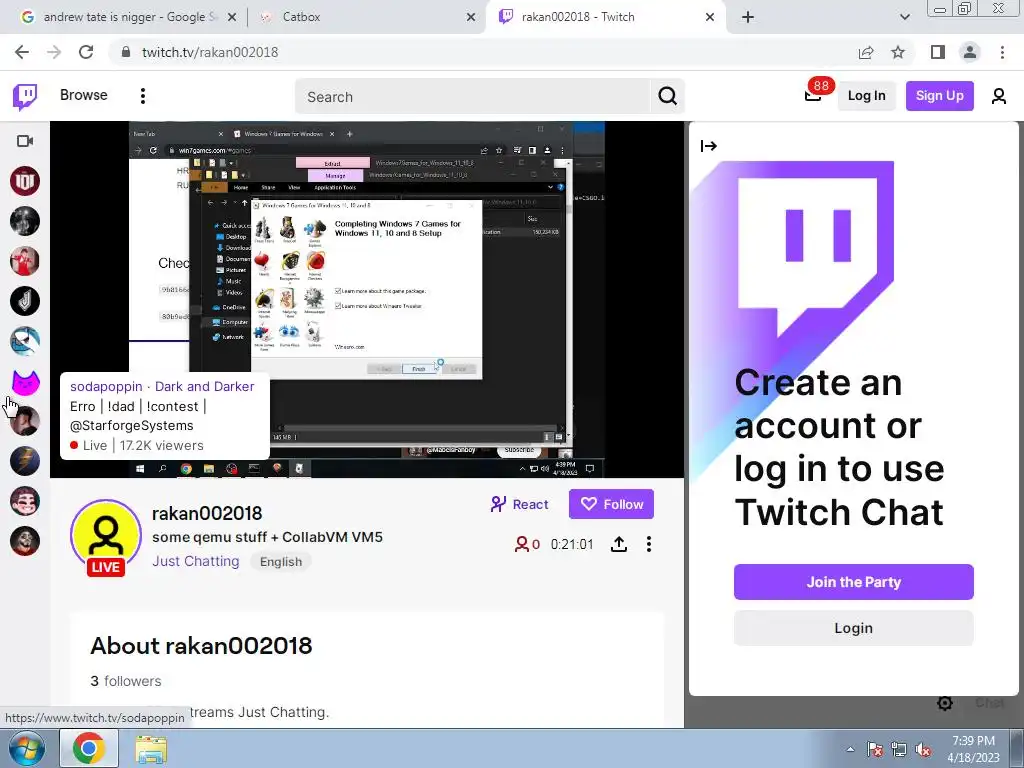Go back with the browser back arrow
This screenshot has height=768, width=1024.
coord(22,52)
